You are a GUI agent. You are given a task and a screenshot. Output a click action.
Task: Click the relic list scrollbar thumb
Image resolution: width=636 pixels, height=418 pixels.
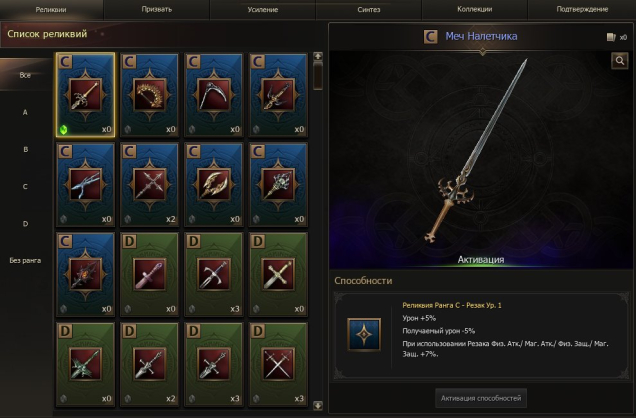point(318,76)
